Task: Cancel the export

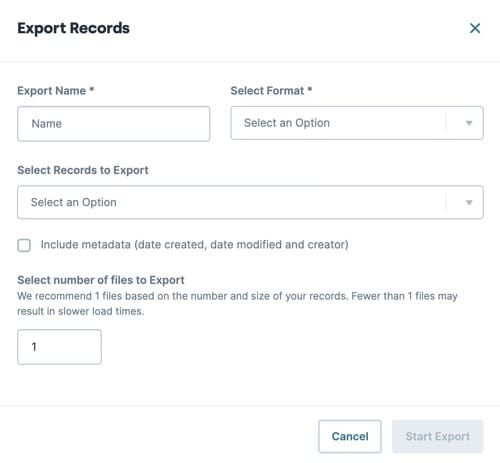Action: (350, 436)
